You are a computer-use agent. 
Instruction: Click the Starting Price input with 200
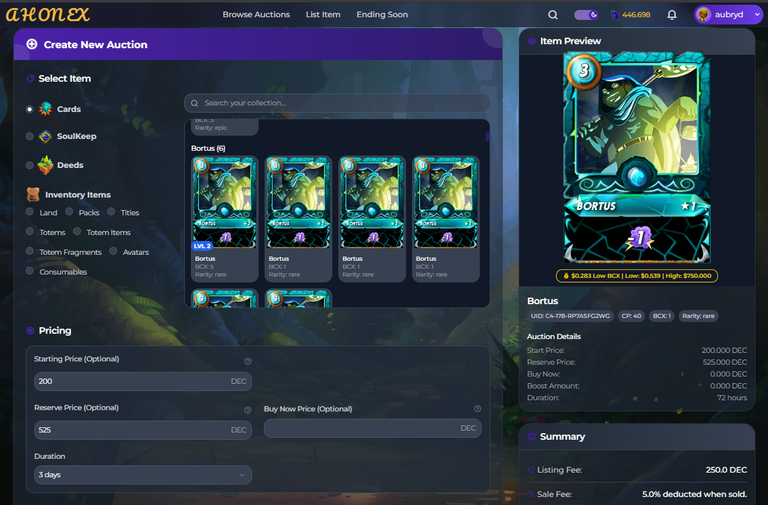coord(143,381)
